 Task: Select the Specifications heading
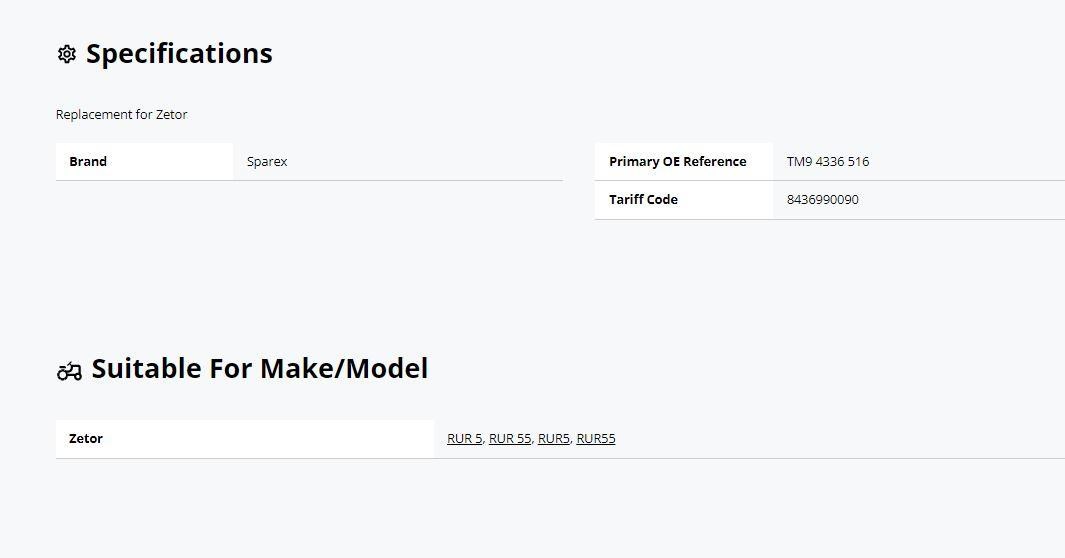[x=179, y=54]
